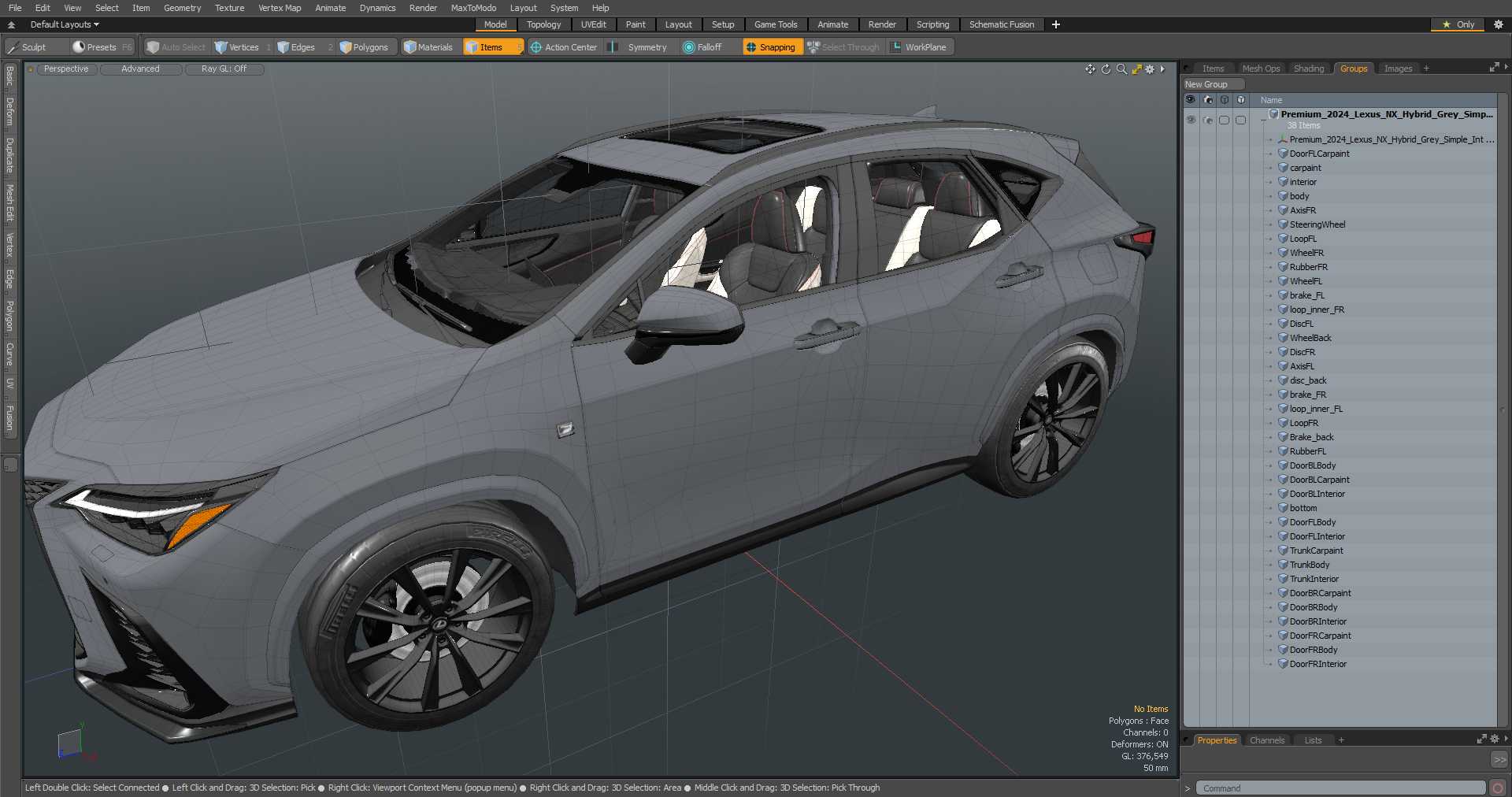This screenshot has width=1512, height=797.
Task: Click the viewport pan (move) control icon
Action: 1090,69
